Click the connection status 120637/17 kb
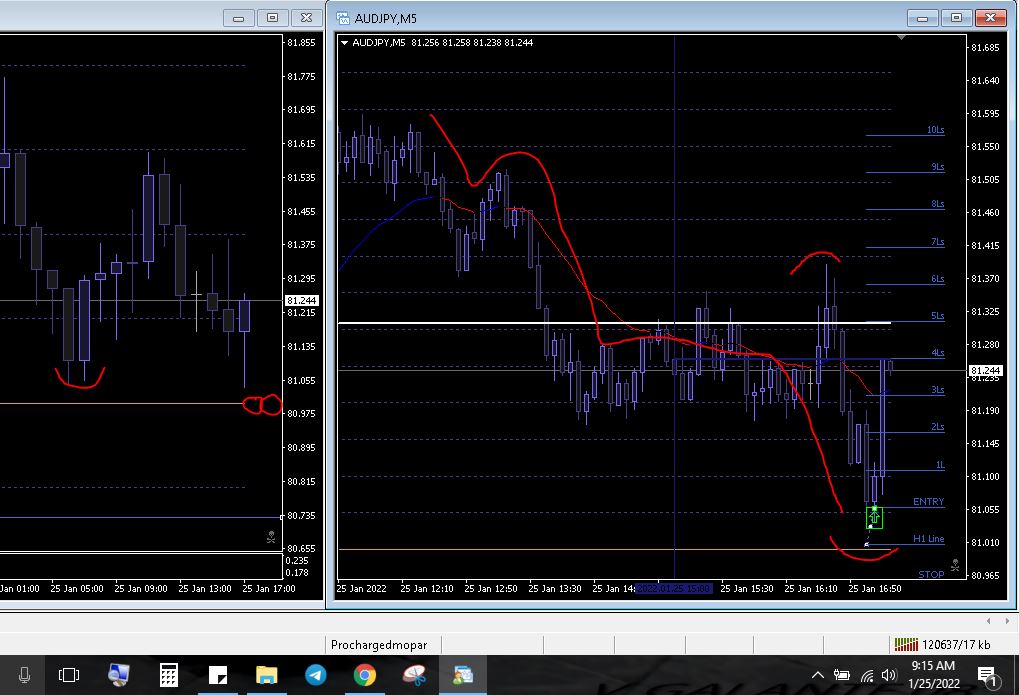Screen dimensions: 1019x695 pyautogui.click(x=943, y=645)
